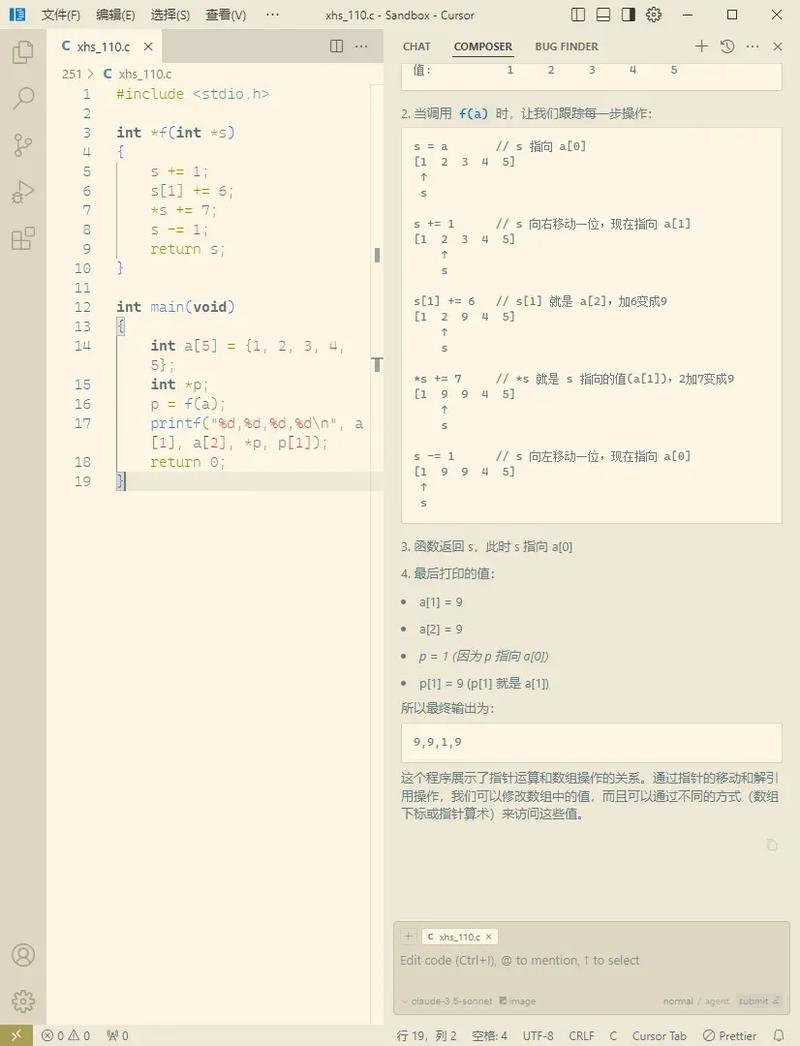Viewport: 800px width, 1046px height.
Task: Click Cursor Tab in status bar
Action: click(x=659, y=1036)
